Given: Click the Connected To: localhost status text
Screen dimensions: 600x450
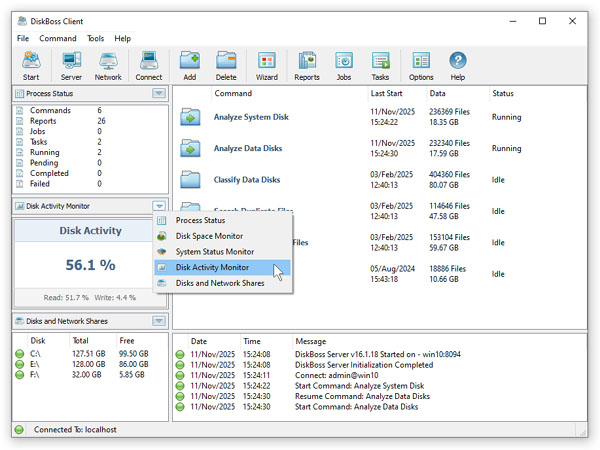Looking at the screenshot, I should click(x=75, y=430).
